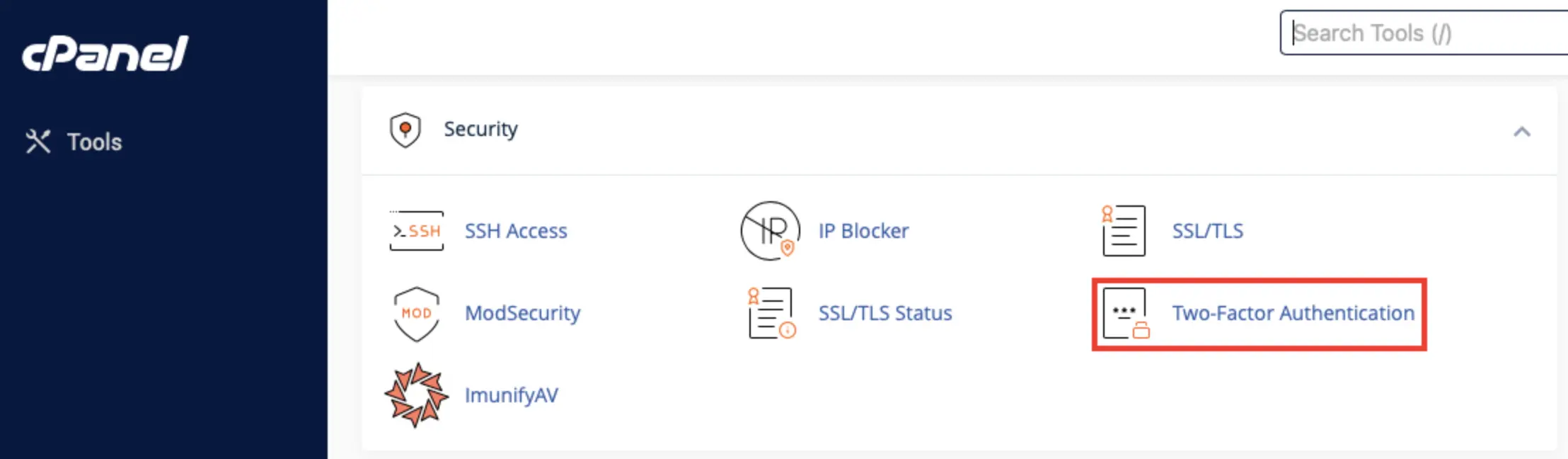Open the IP Blocker circular icon
The width and height of the screenshot is (1568, 459).
click(771, 231)
